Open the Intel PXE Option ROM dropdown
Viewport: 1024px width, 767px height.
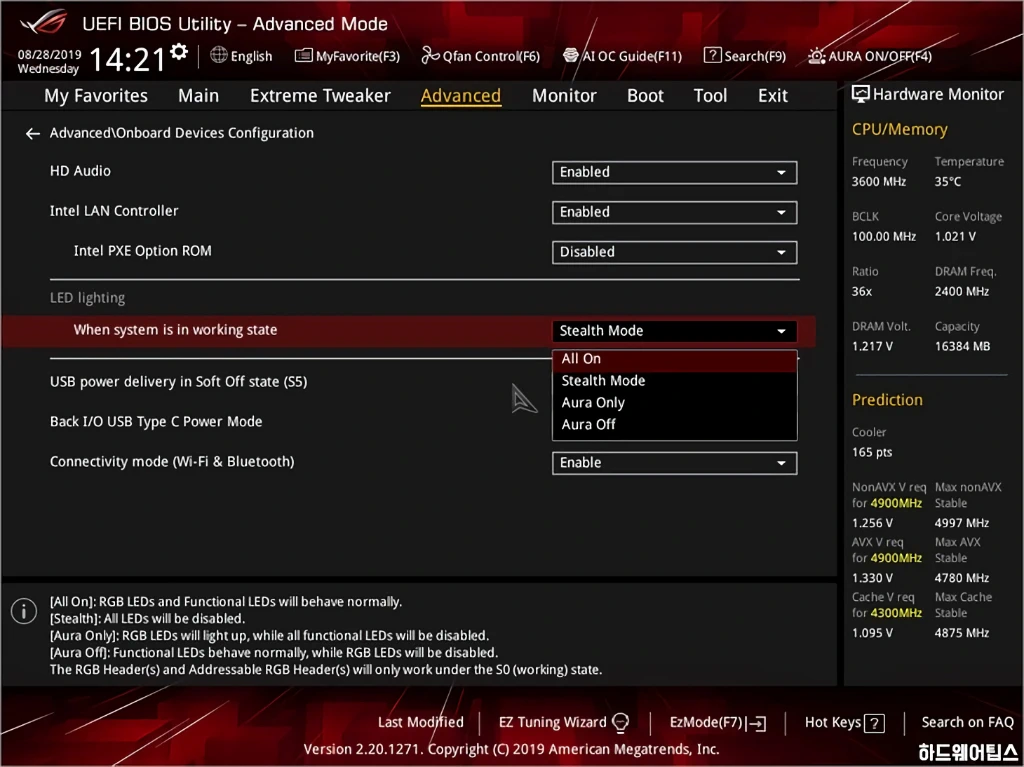675,252
